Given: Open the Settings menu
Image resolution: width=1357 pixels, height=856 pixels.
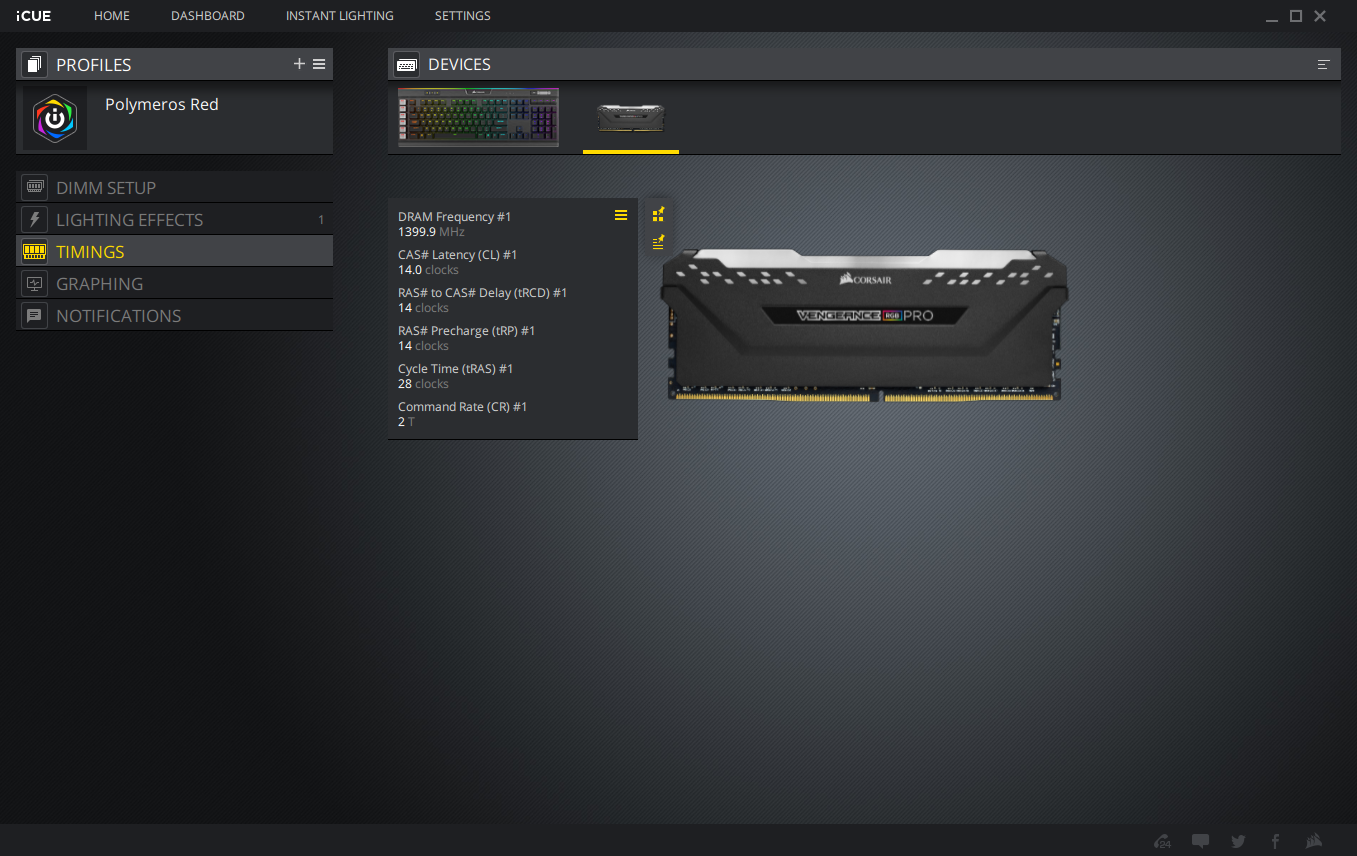Looking at the screenshot, I should click(x=462, y=16).
